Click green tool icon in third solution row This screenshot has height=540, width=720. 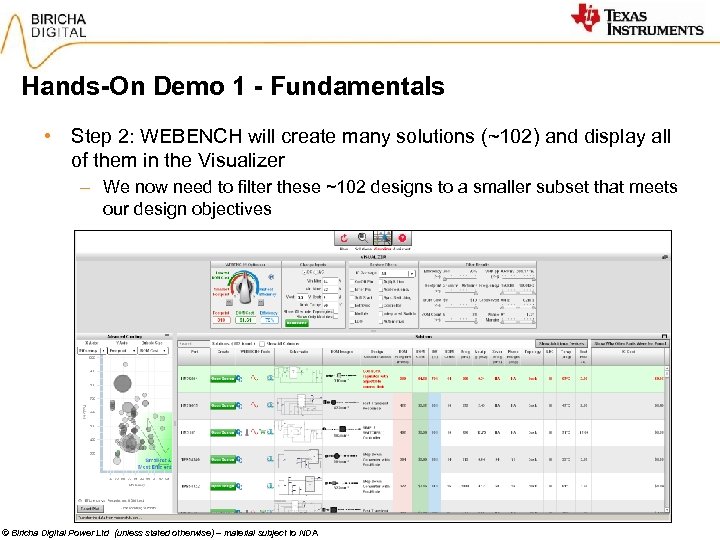click(262, 432)
